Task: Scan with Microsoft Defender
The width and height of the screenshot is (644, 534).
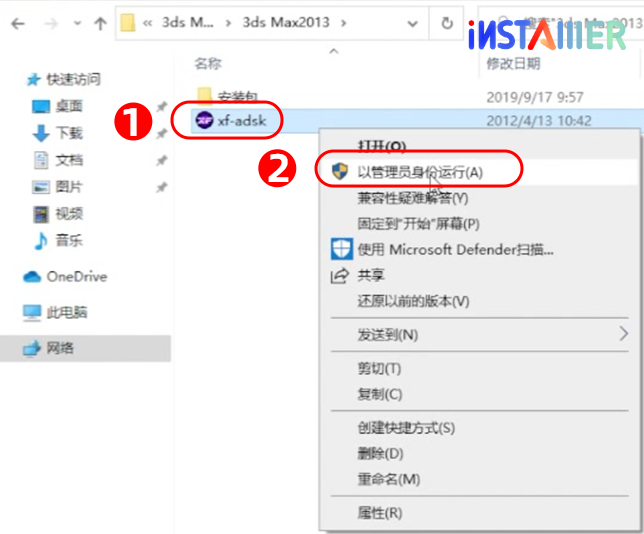Action: pos(455,249)
